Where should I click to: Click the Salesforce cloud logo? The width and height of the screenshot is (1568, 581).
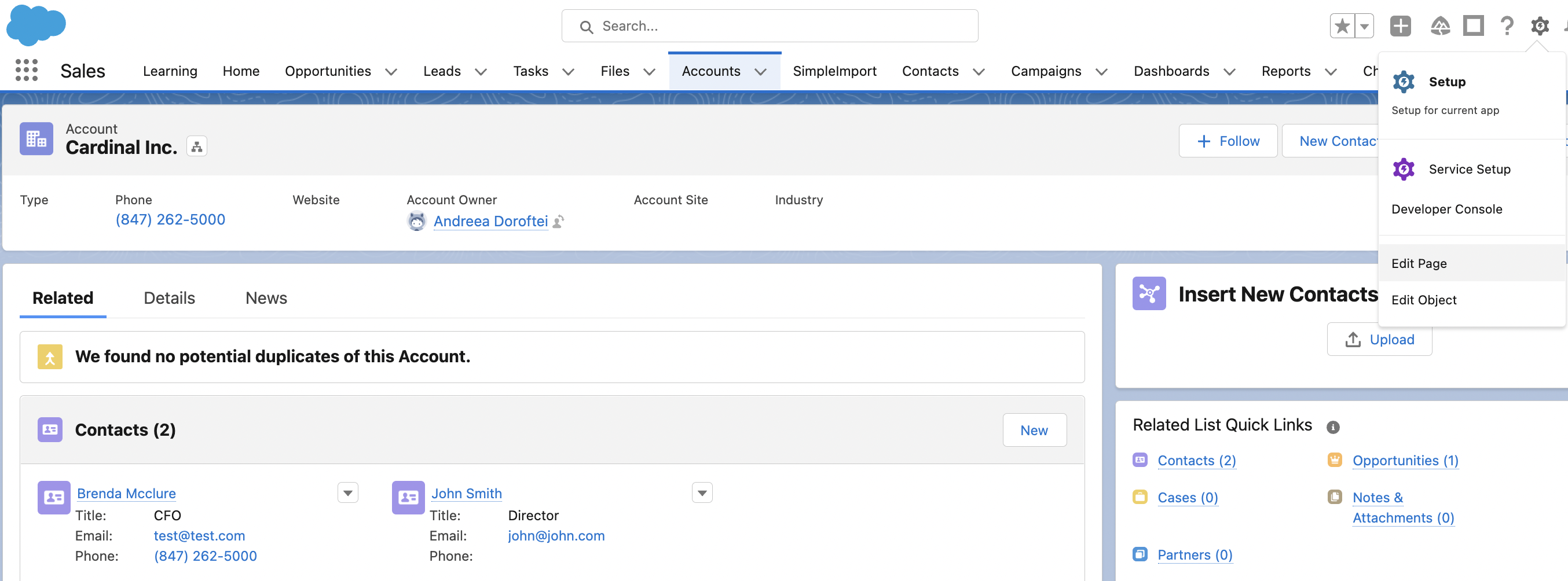36,25
